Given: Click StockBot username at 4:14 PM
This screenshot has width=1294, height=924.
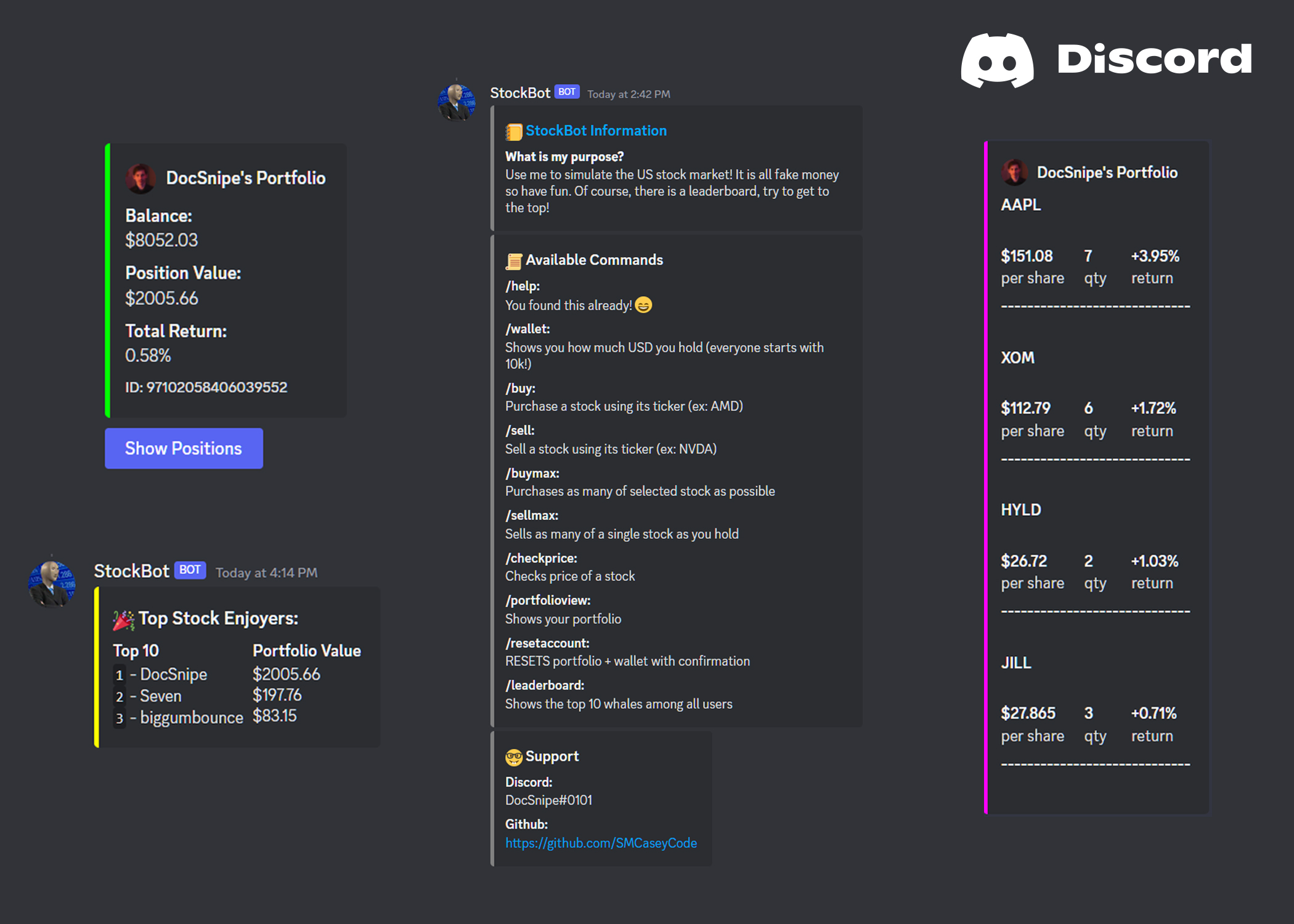Looking at the screenshot, I should [131, 571].
